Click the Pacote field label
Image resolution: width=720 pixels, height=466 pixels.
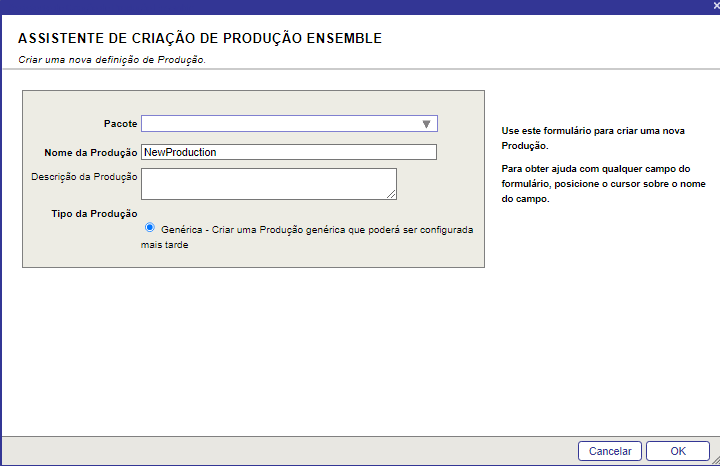120,124
